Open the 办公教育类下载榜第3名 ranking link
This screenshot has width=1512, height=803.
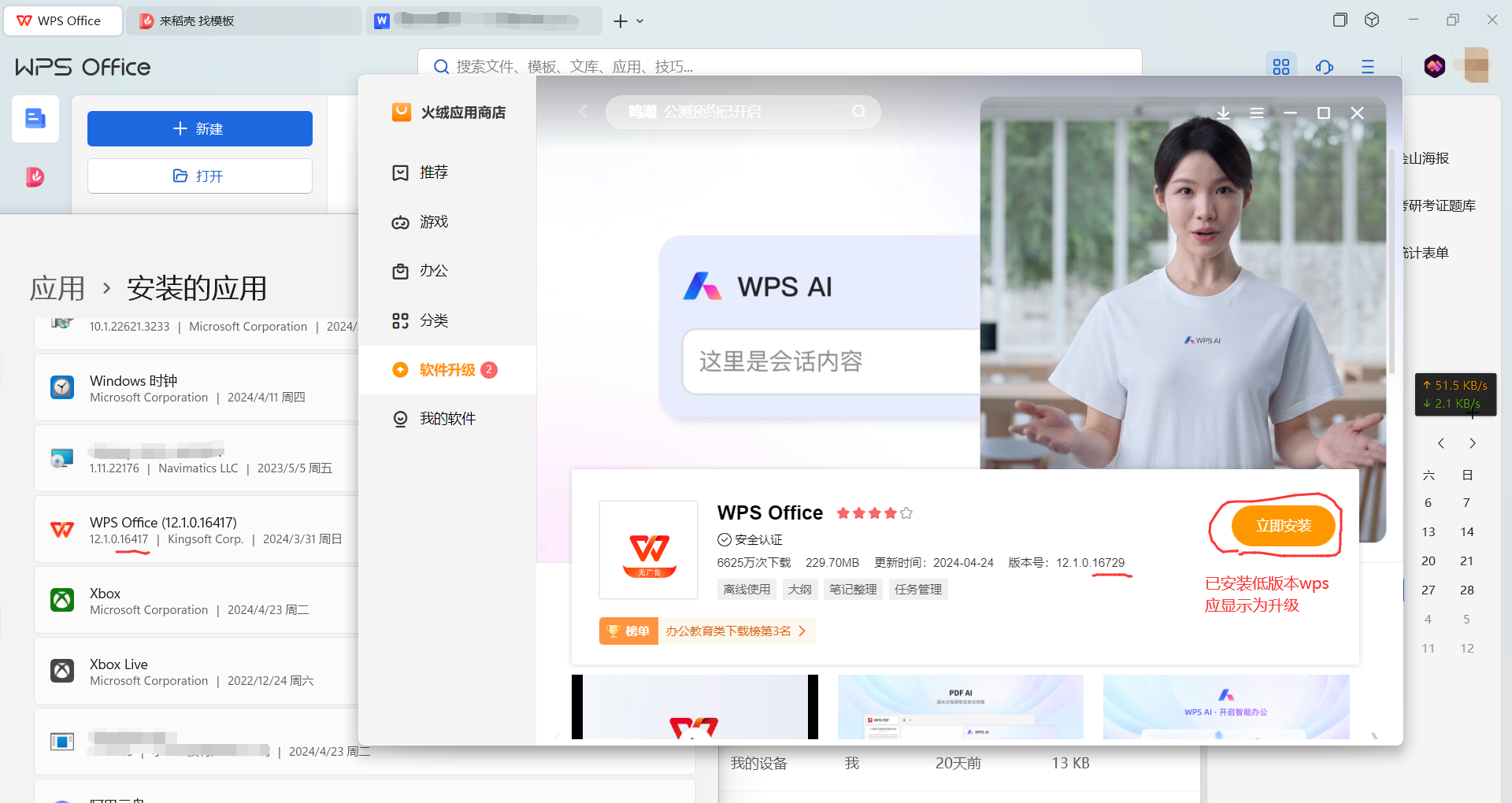736,631
